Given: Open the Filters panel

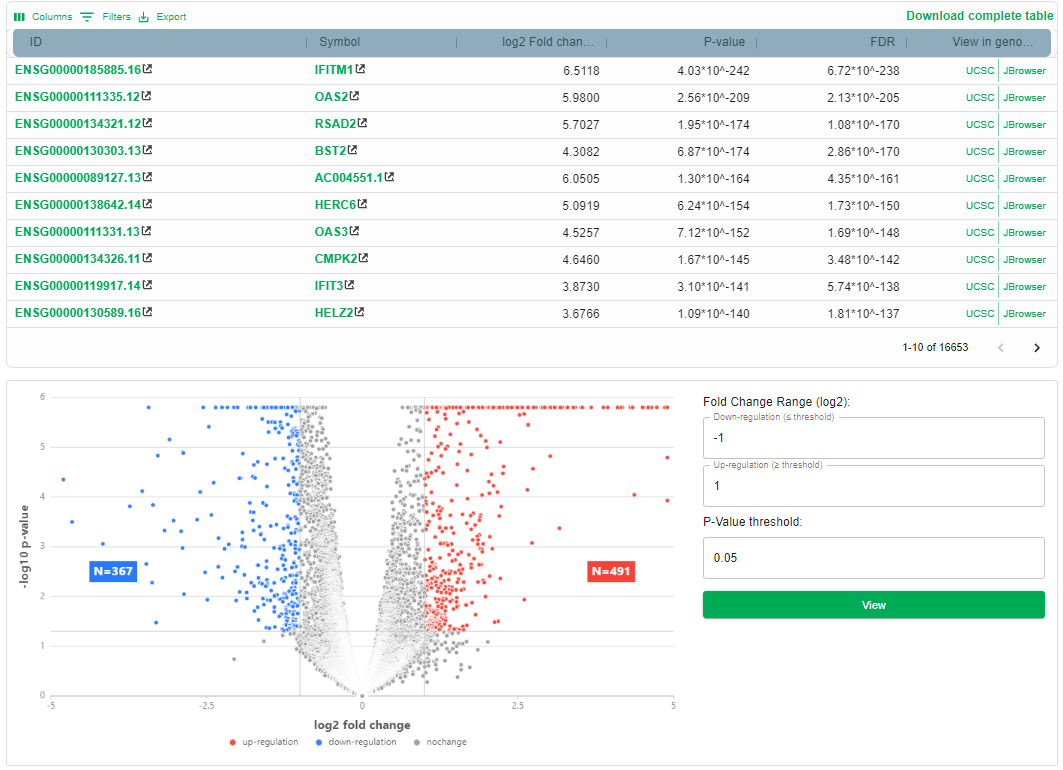Looking at the screenshot, I should (105, 17).
